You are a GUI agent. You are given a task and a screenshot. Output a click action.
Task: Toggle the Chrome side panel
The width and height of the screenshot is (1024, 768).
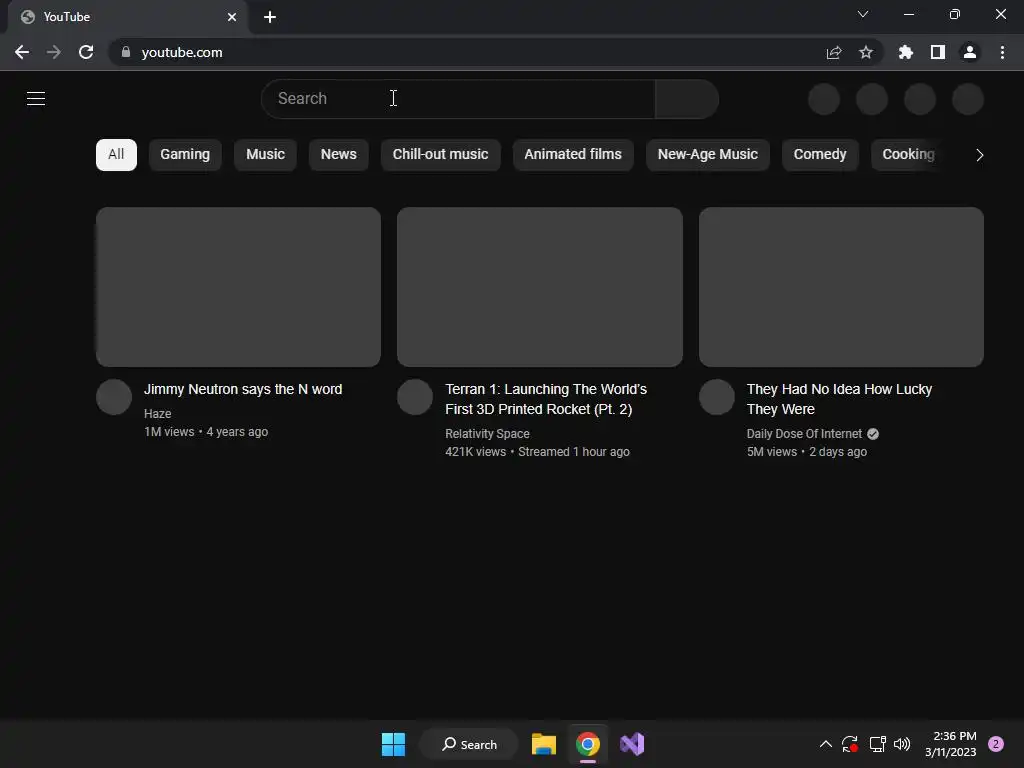pos(938,52)
